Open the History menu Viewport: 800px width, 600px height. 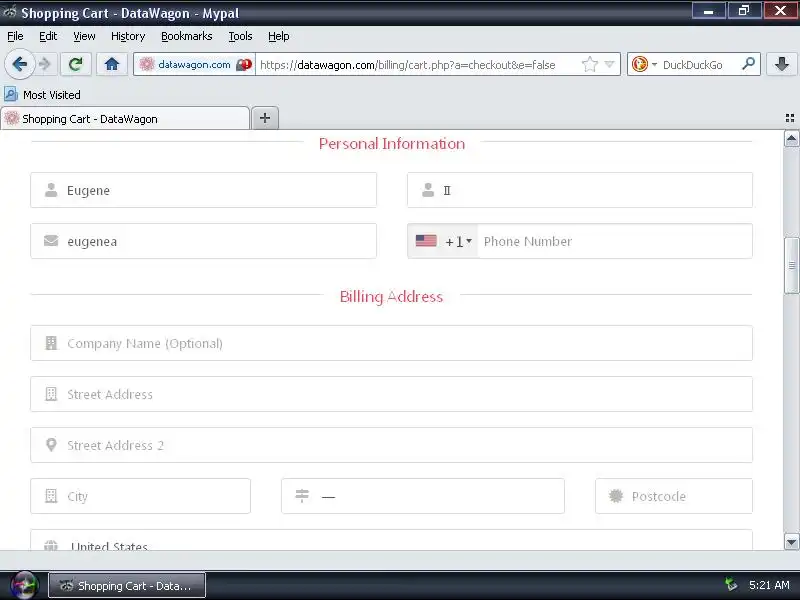128,36
